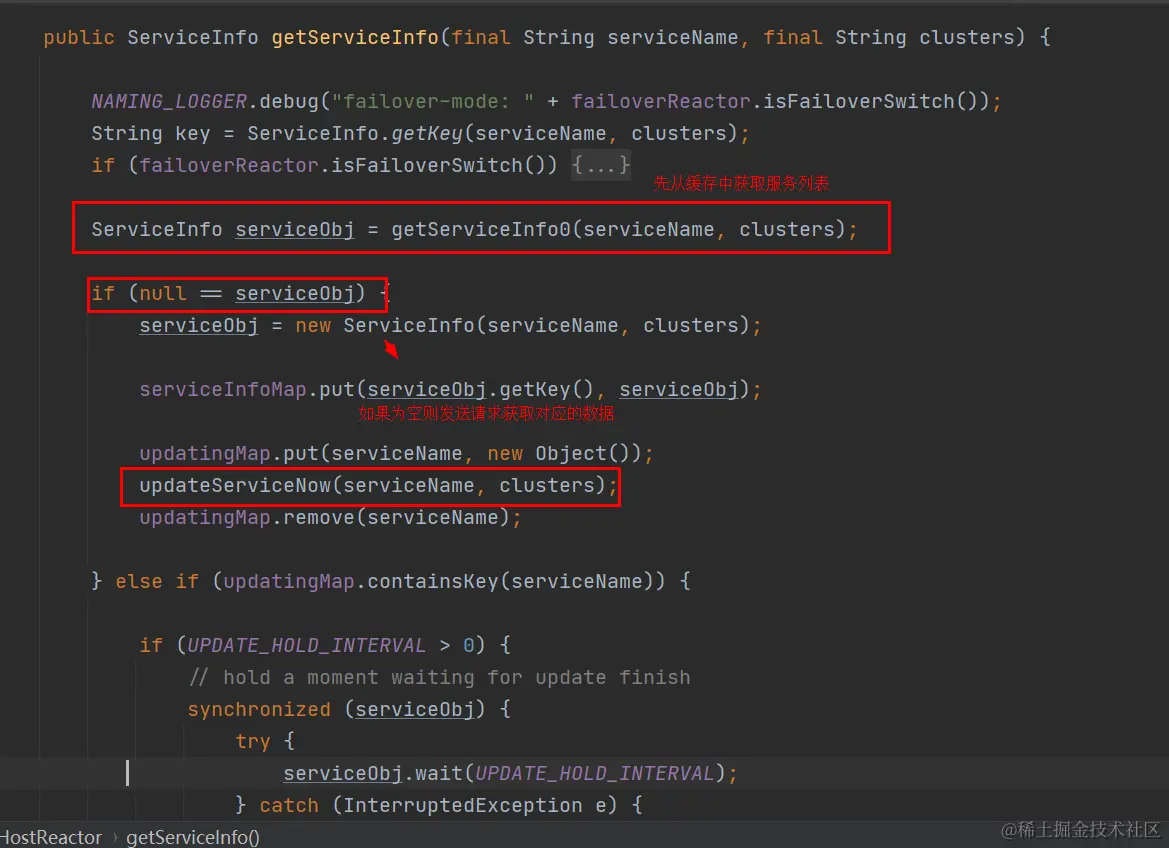Click new ServiceInfo constructor call
Viewport: 1169px width, 848px height.
[527, 325]
